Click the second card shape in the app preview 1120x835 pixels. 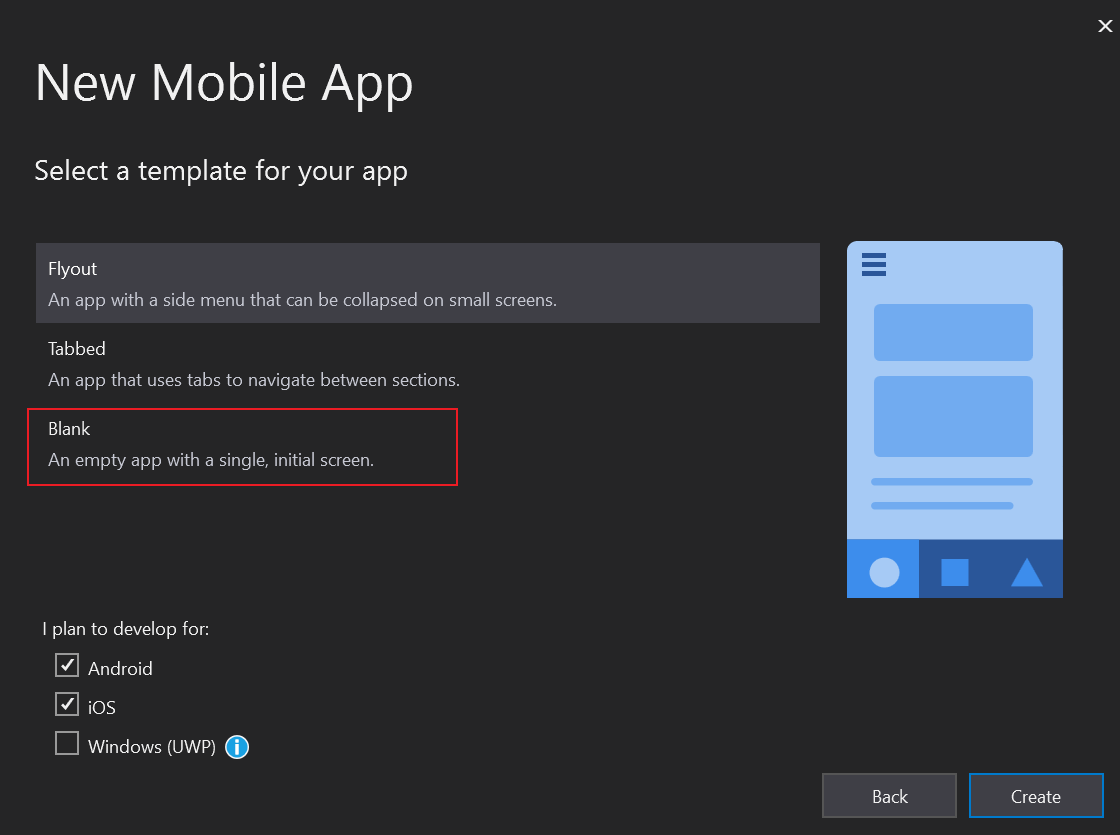click(x=953, y=416)
